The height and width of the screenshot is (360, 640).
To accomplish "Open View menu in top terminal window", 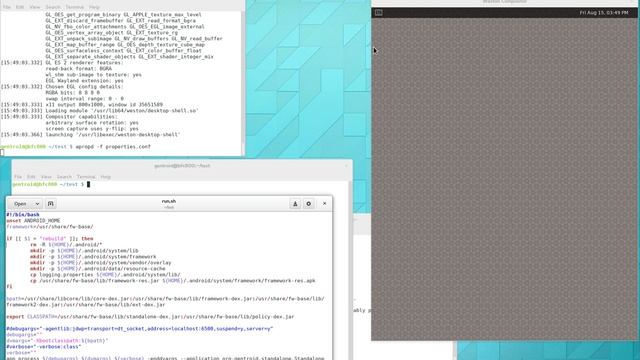I will [x=35, y=7].
